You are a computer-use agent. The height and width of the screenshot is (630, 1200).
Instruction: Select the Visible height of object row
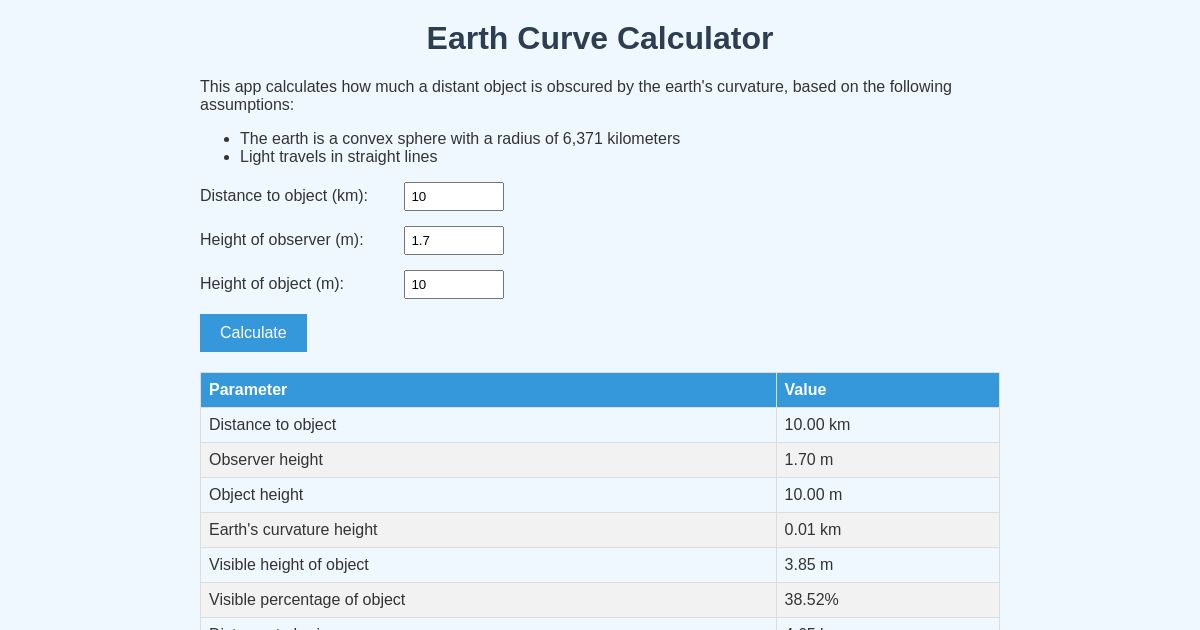tap(289, 564)
